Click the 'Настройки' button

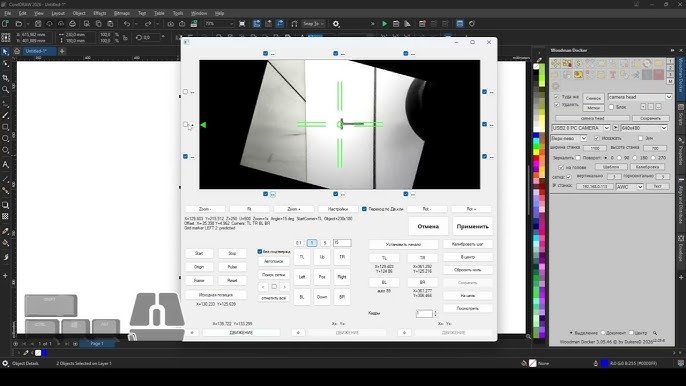(x=338, y=209)
